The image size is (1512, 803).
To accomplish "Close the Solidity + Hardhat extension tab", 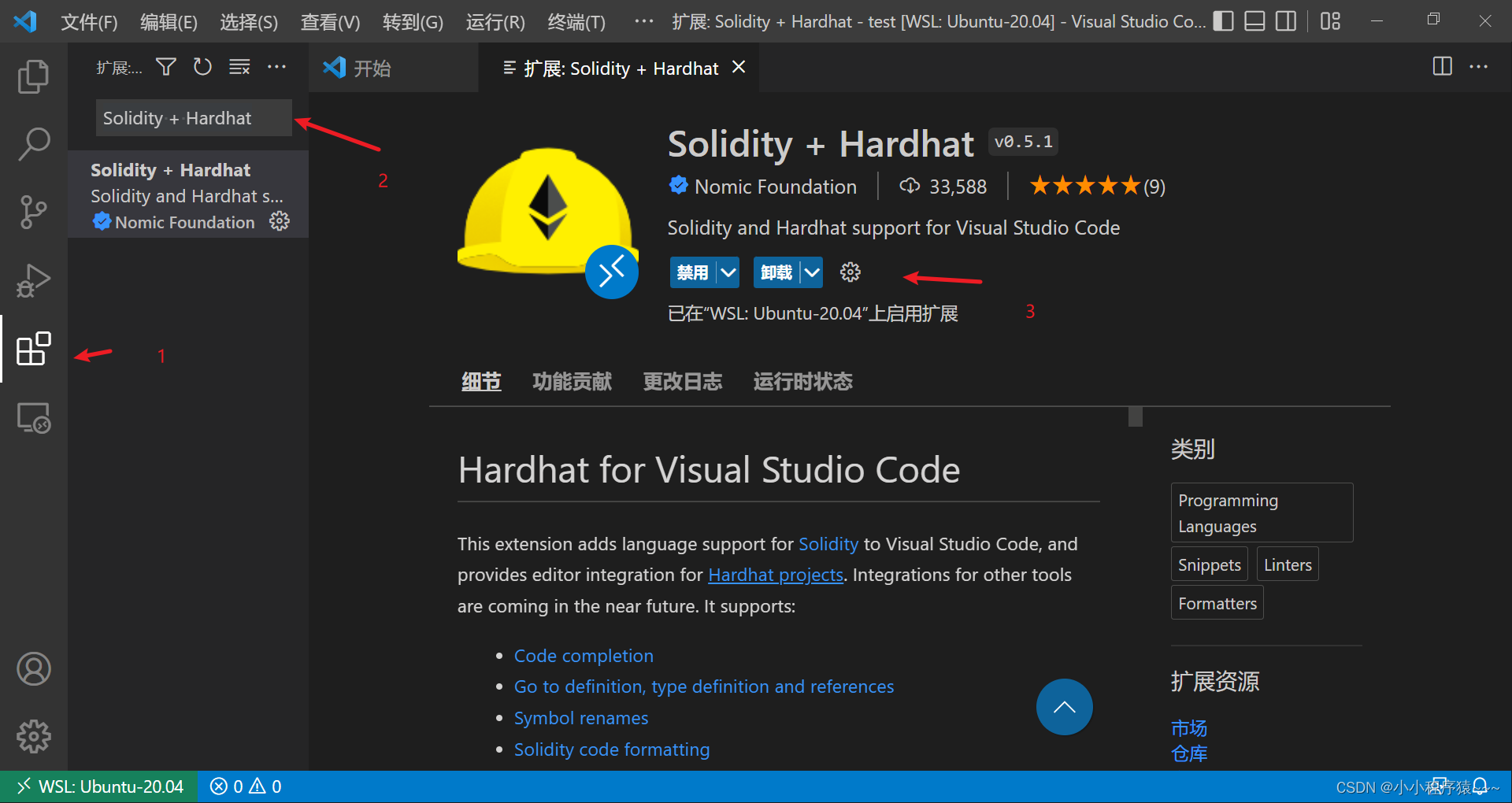I will (739, 67).
